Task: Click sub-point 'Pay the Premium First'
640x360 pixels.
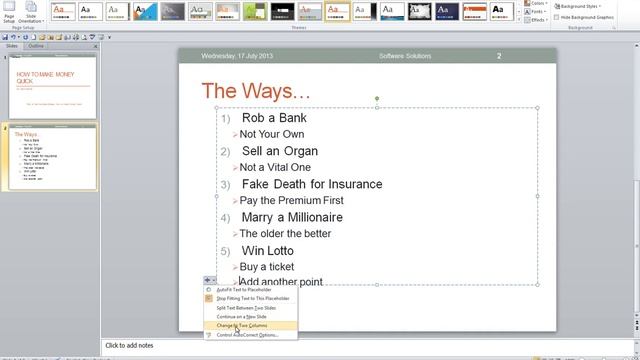Action: click(291, 200)
